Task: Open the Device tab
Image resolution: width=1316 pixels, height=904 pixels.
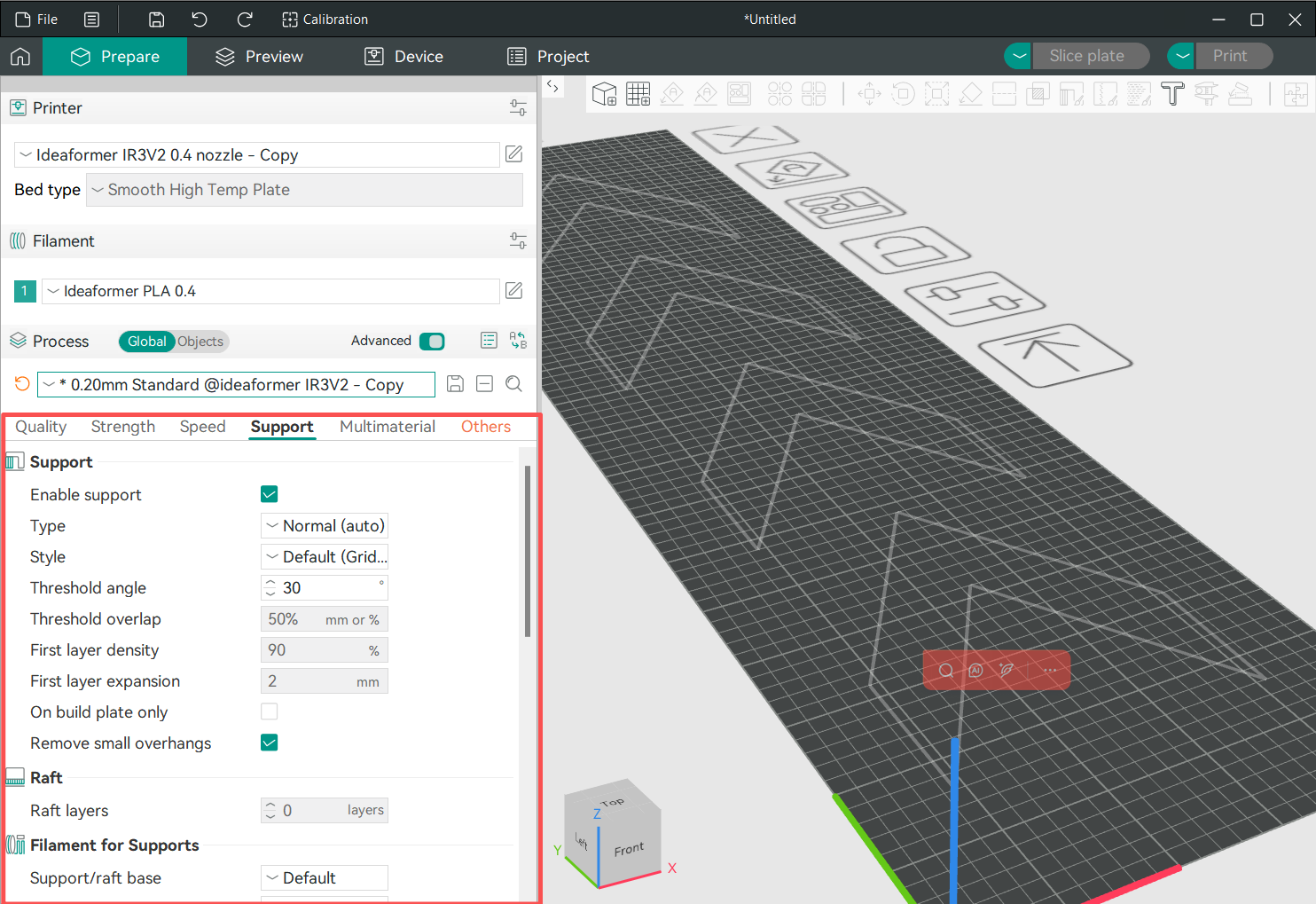Action: pyautogui.click(x=403, y=57)
